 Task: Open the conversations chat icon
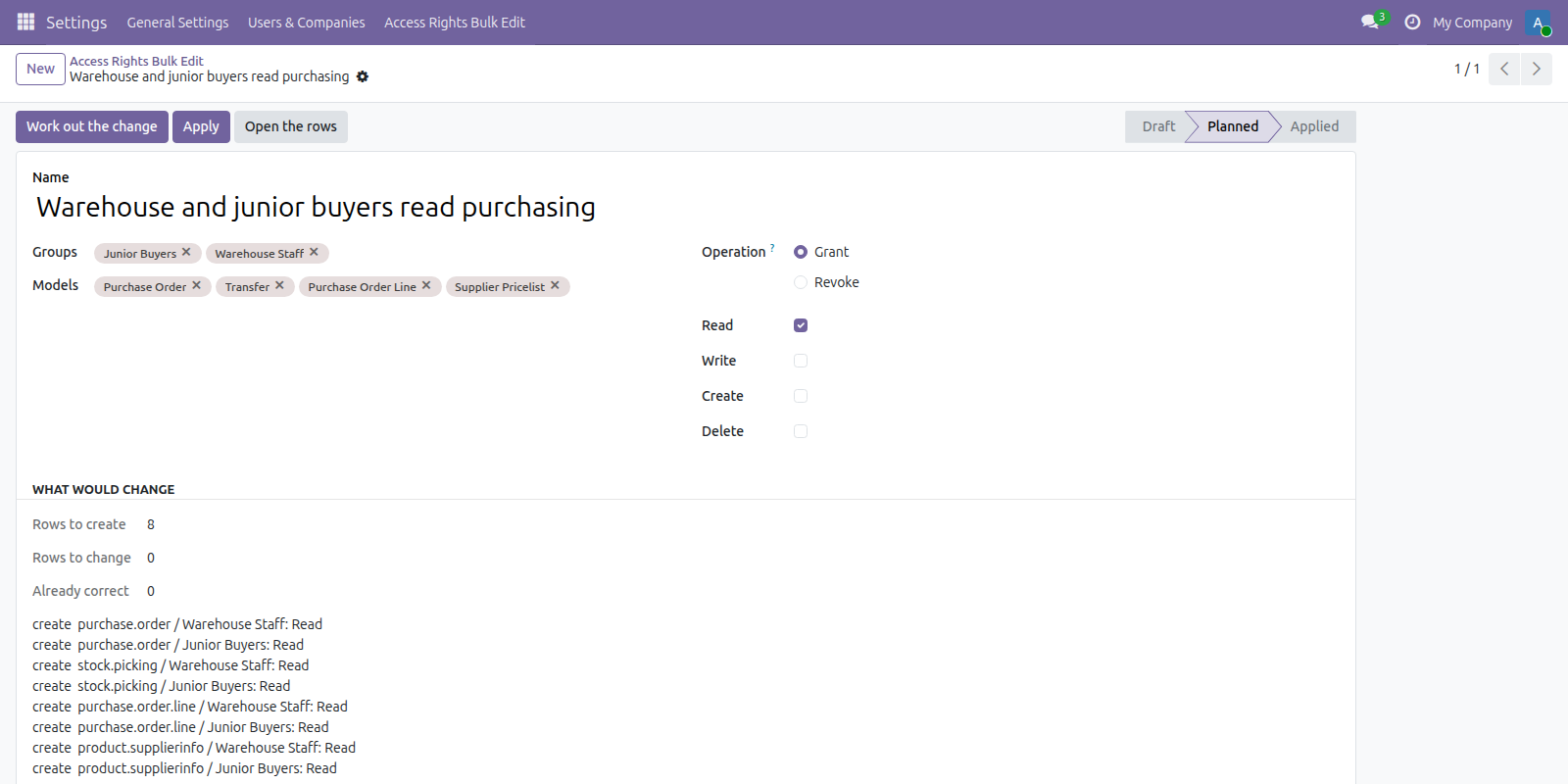coord(1370,22)
